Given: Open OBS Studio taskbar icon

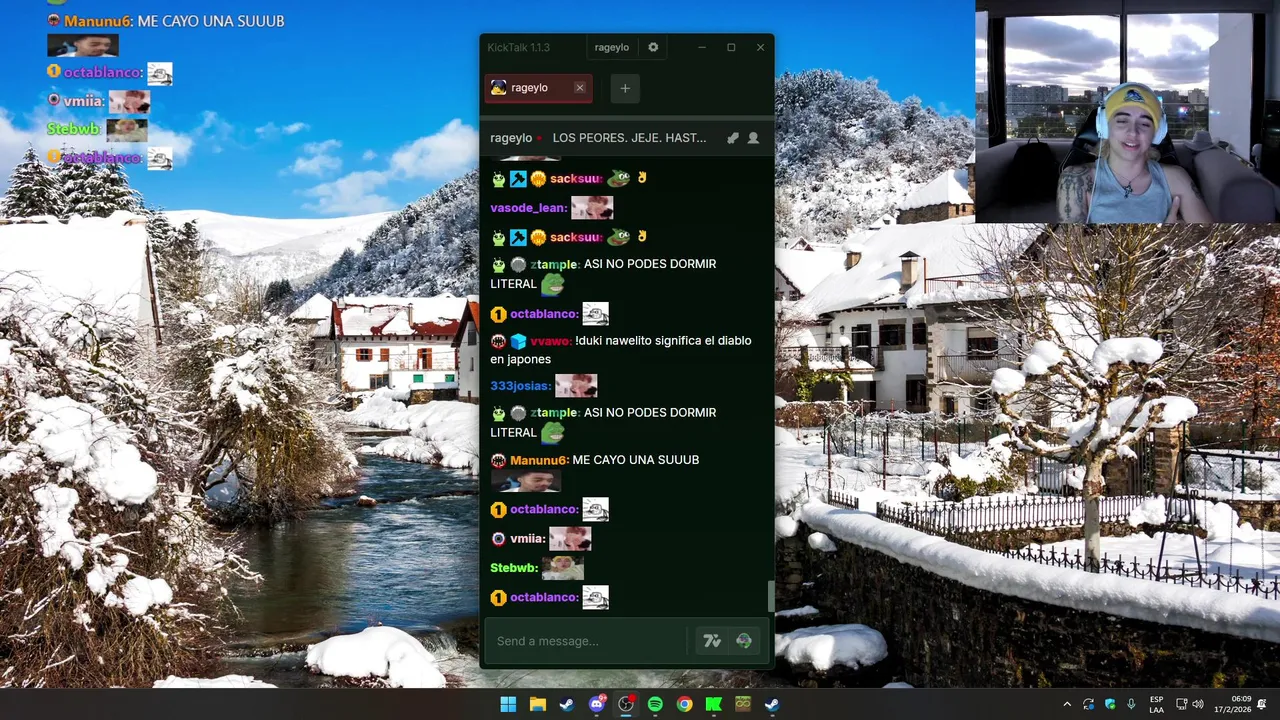Looking at the screenshot, I should pyautogui.click(x=626, y=704).
